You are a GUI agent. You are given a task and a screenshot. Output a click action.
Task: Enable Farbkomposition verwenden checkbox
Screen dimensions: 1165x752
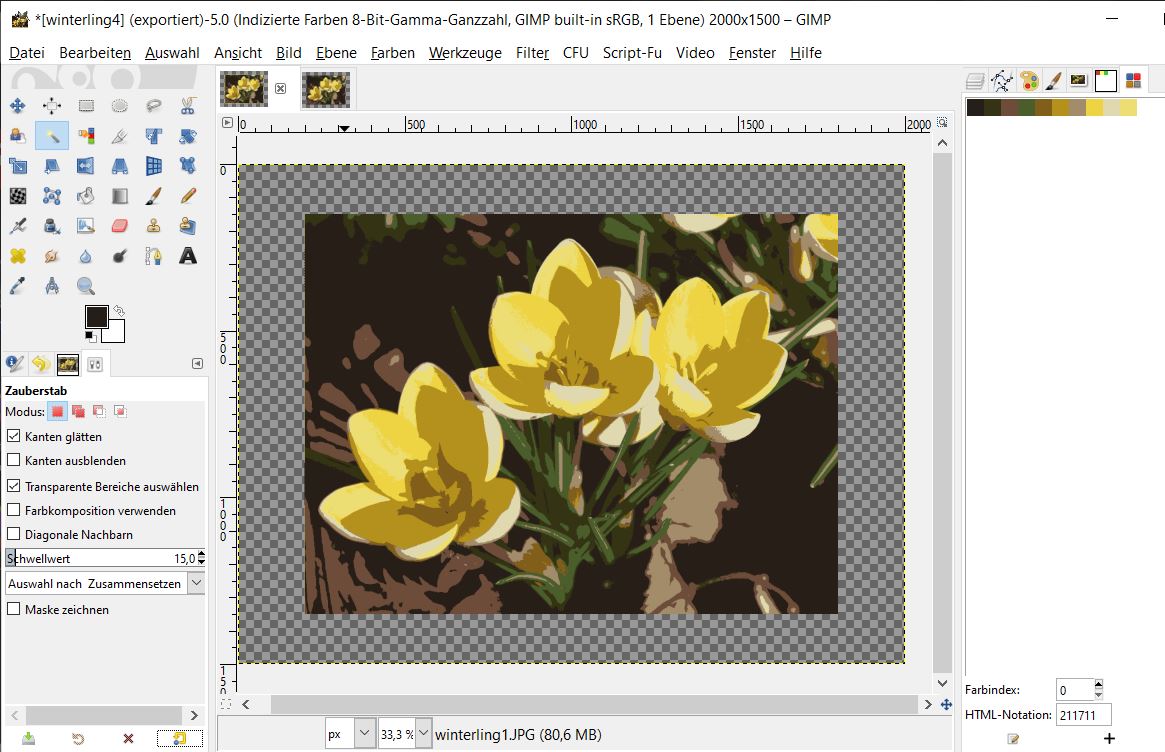(13, 510)
